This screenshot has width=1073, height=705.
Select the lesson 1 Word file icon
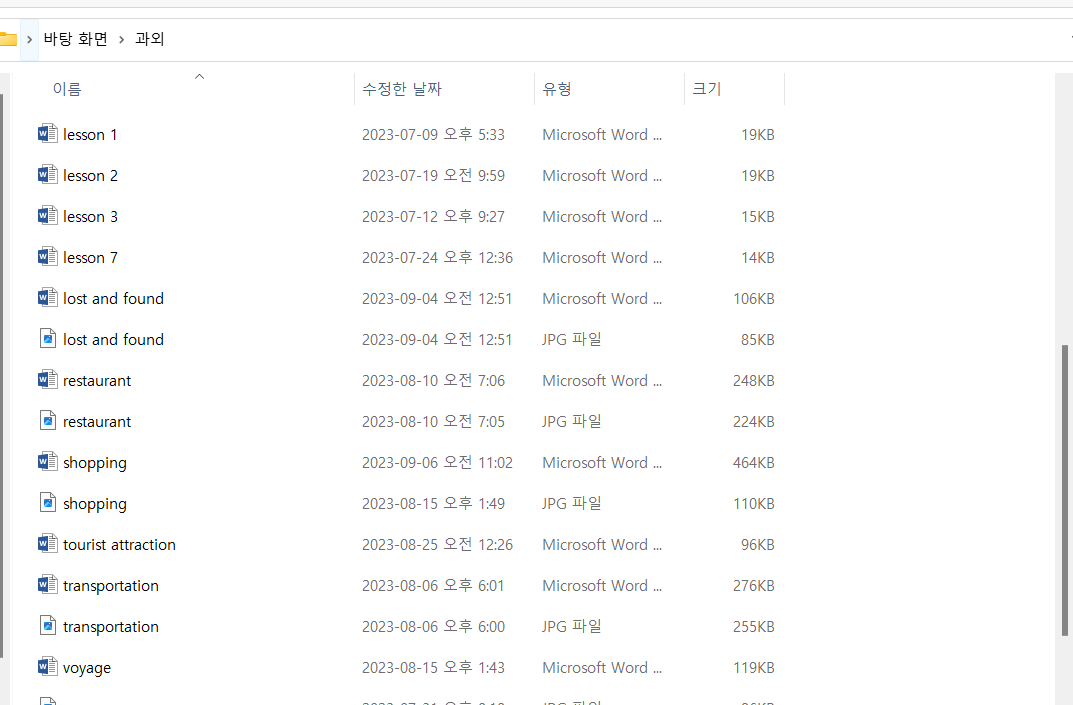point(47,133)
